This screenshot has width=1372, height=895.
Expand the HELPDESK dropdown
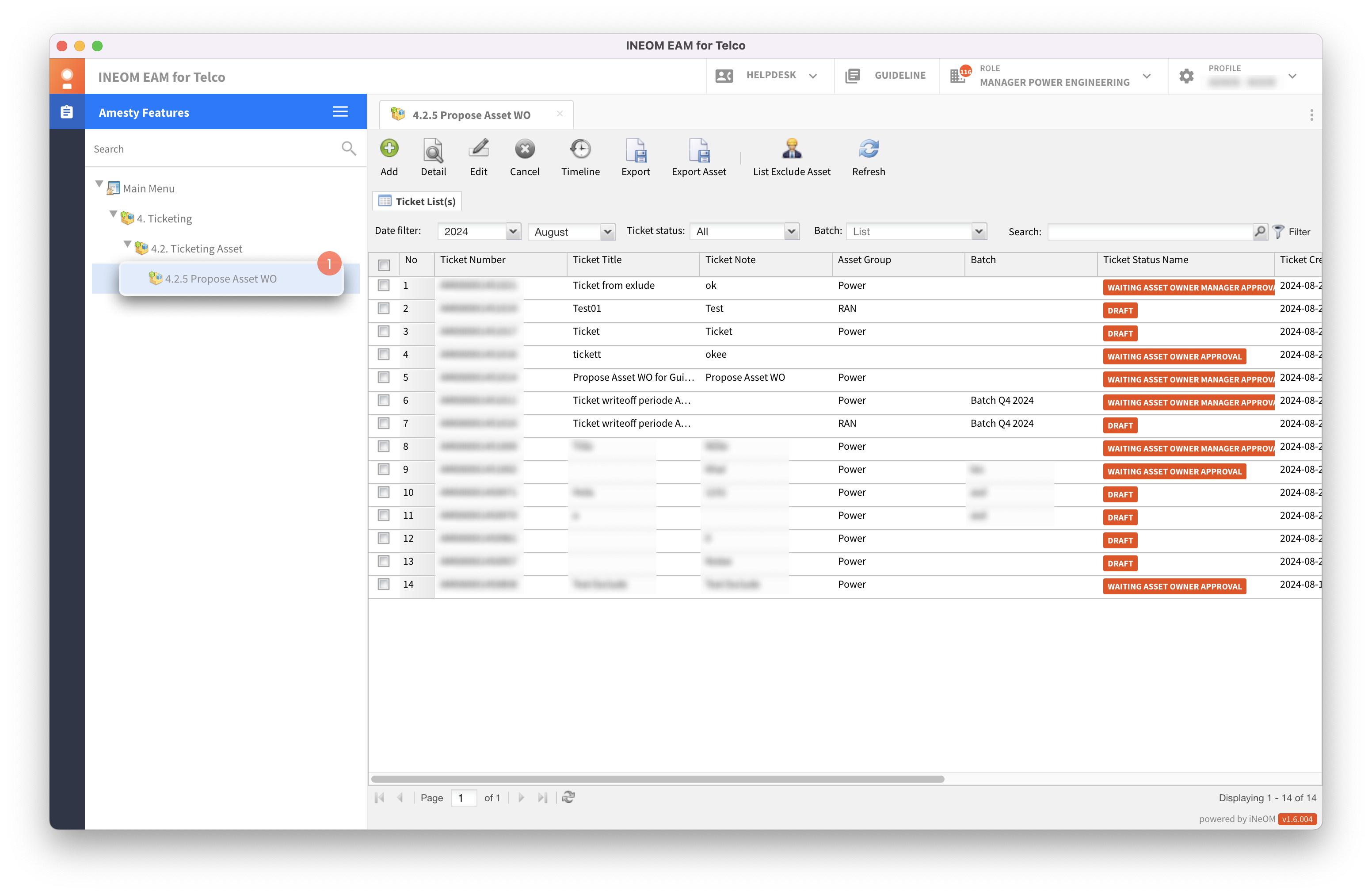click(813, 76)
